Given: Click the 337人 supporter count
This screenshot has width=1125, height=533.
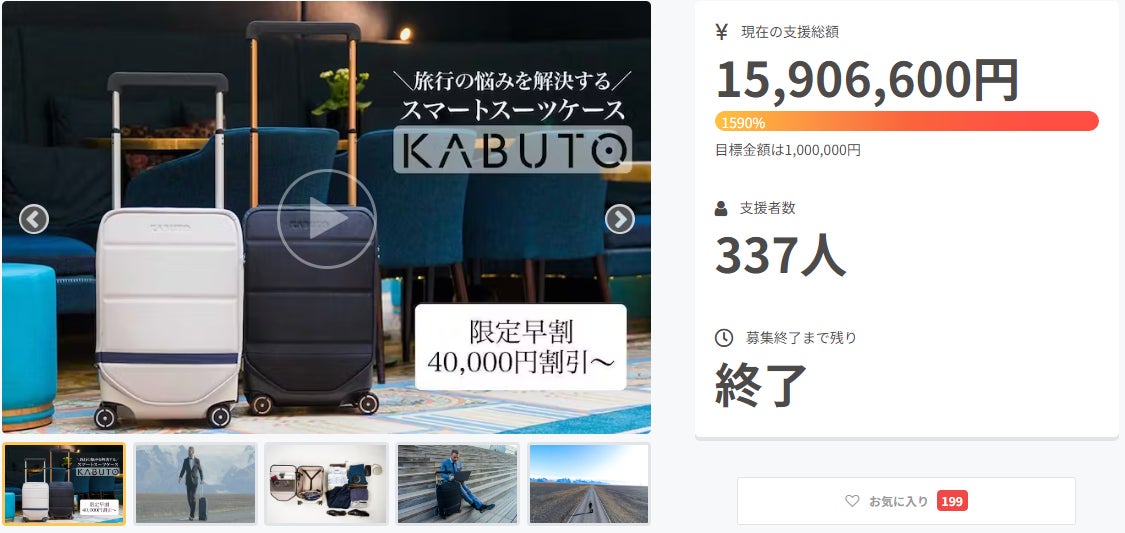Looking at the screenshot, I should pyautogui.click(x=780, y=255).
